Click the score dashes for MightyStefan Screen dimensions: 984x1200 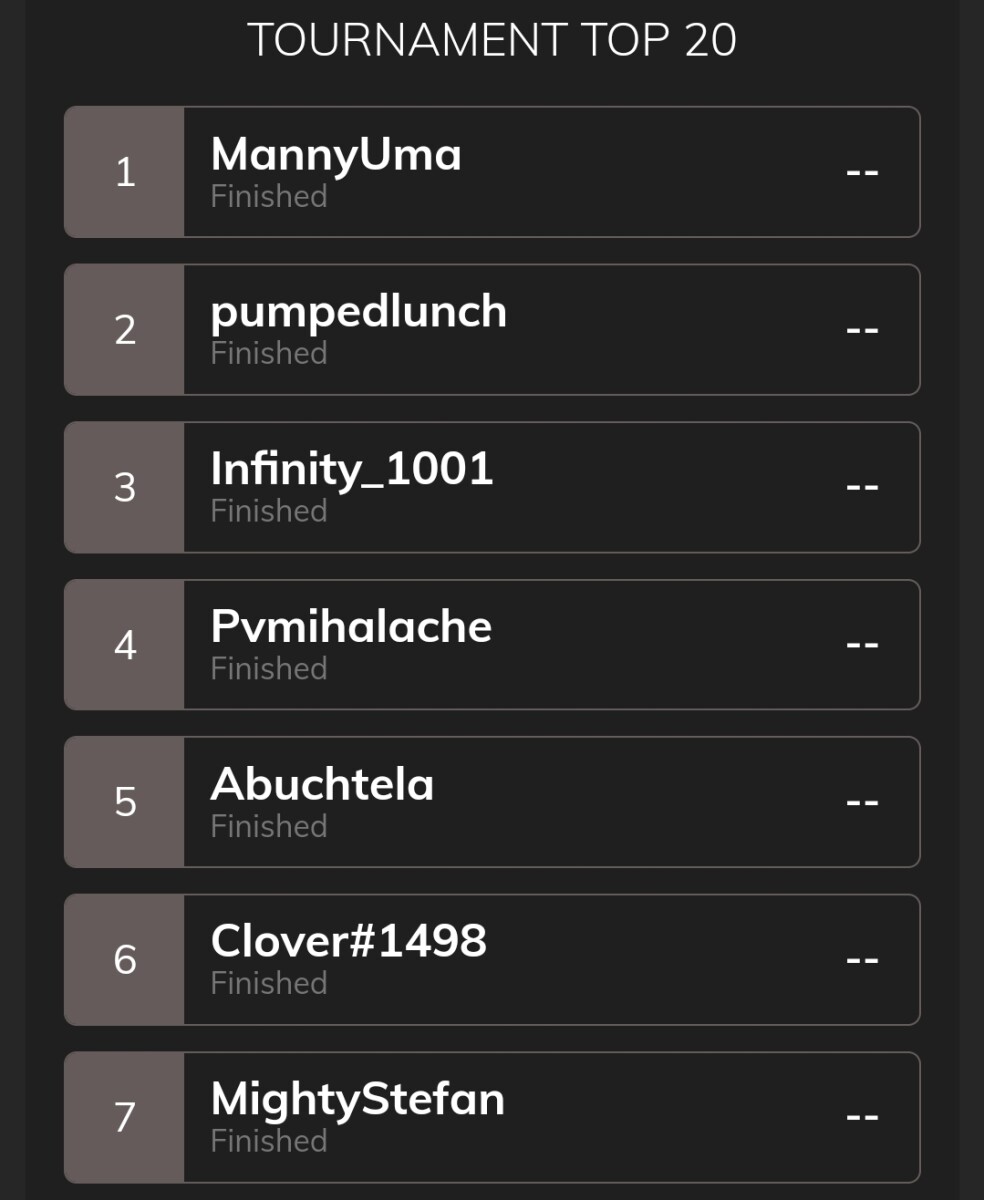point(862,1117)
